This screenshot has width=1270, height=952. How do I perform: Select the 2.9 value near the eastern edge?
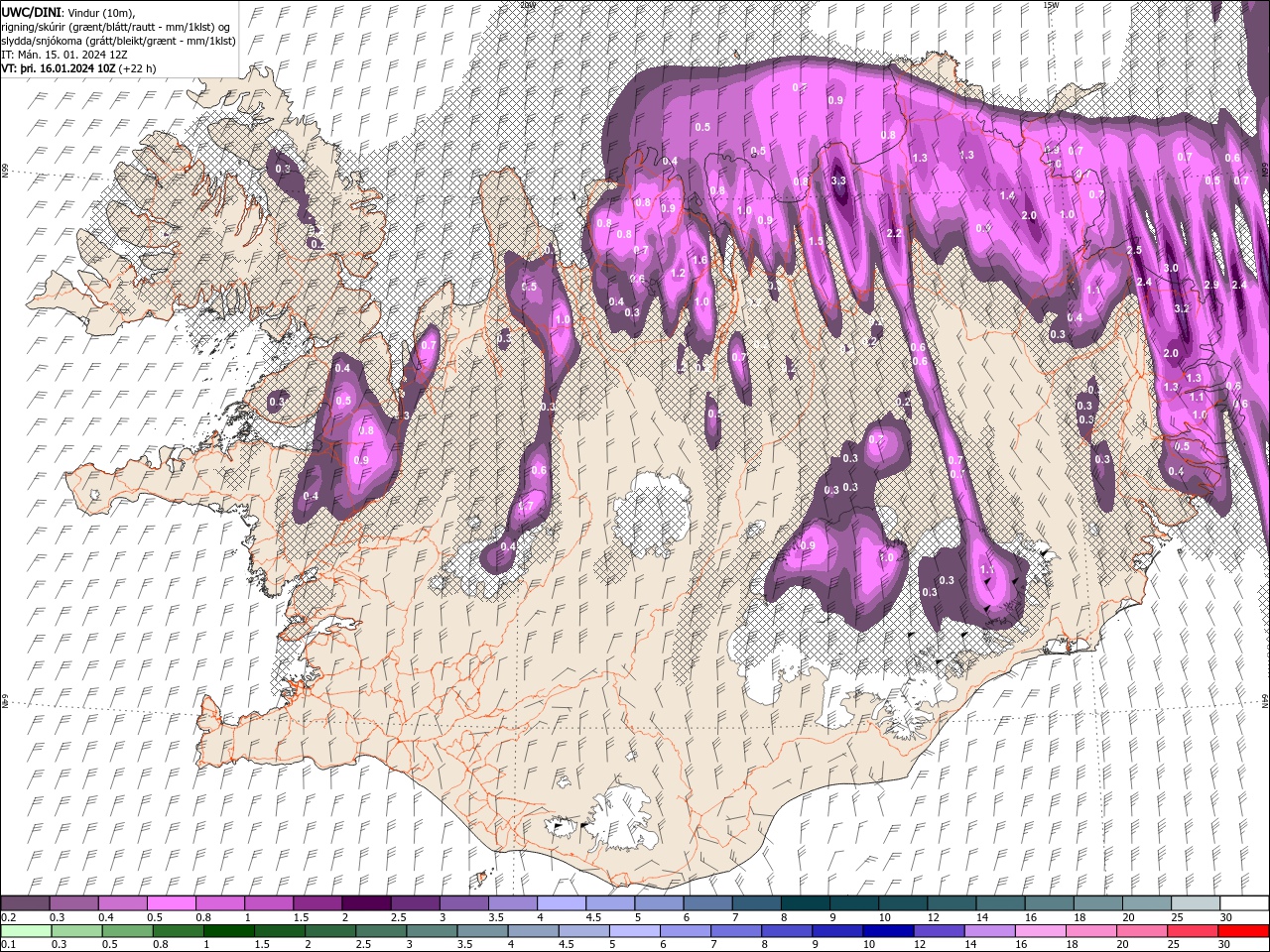(1211, 285)
